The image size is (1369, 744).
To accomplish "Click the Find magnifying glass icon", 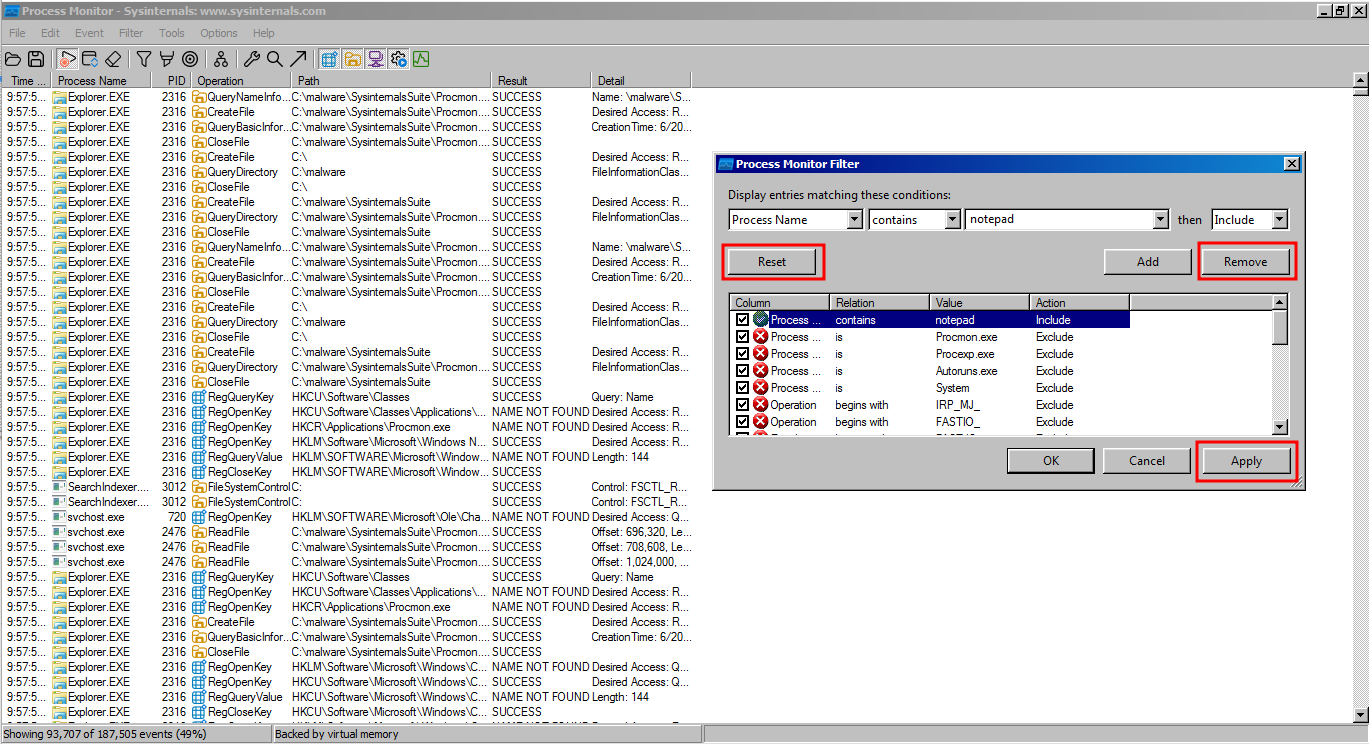I will point(274,59).
